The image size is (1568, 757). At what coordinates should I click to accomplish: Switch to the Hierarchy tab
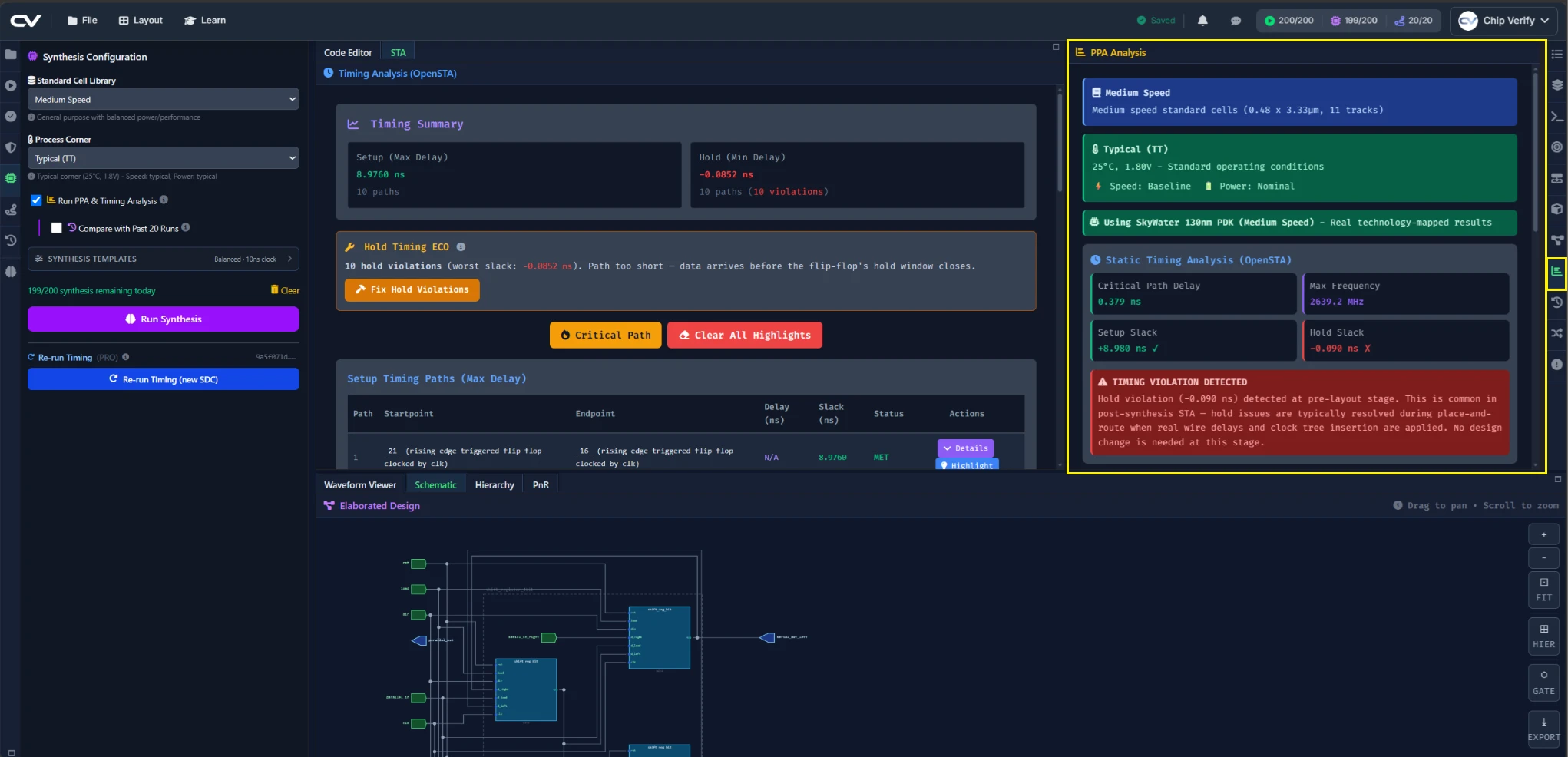click(x=495, y=485)
